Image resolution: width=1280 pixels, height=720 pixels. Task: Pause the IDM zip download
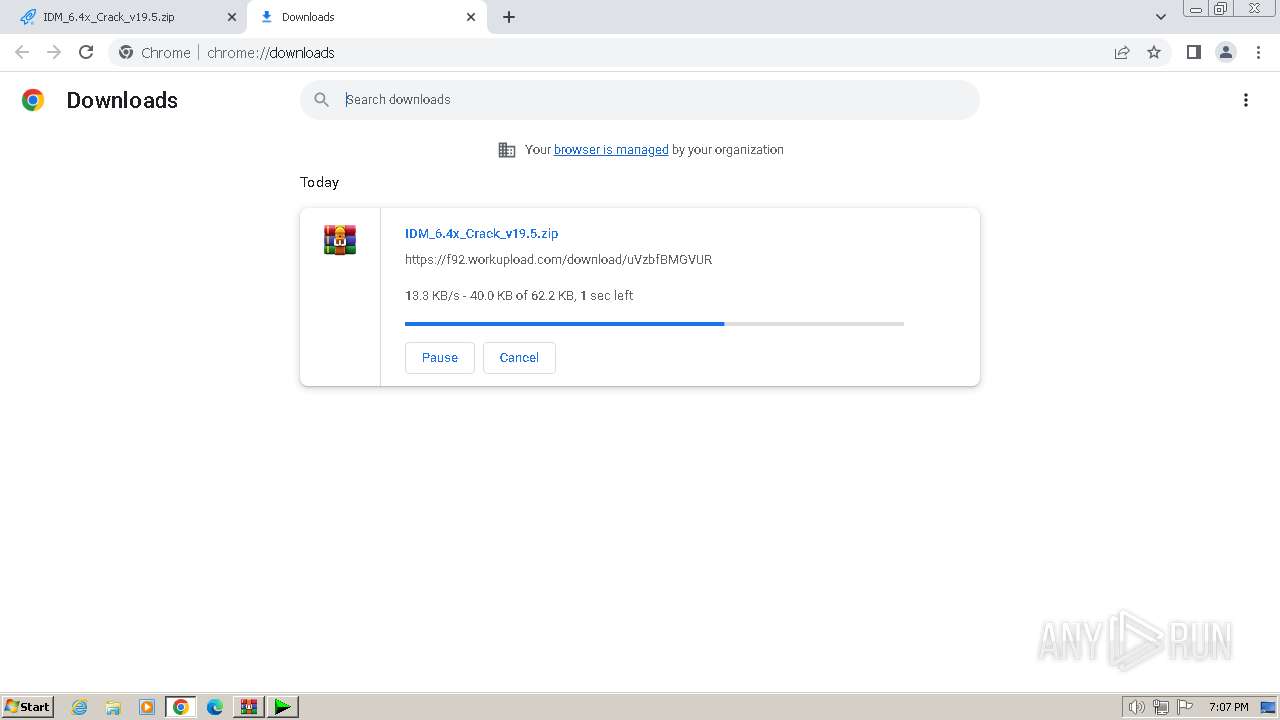440,358
